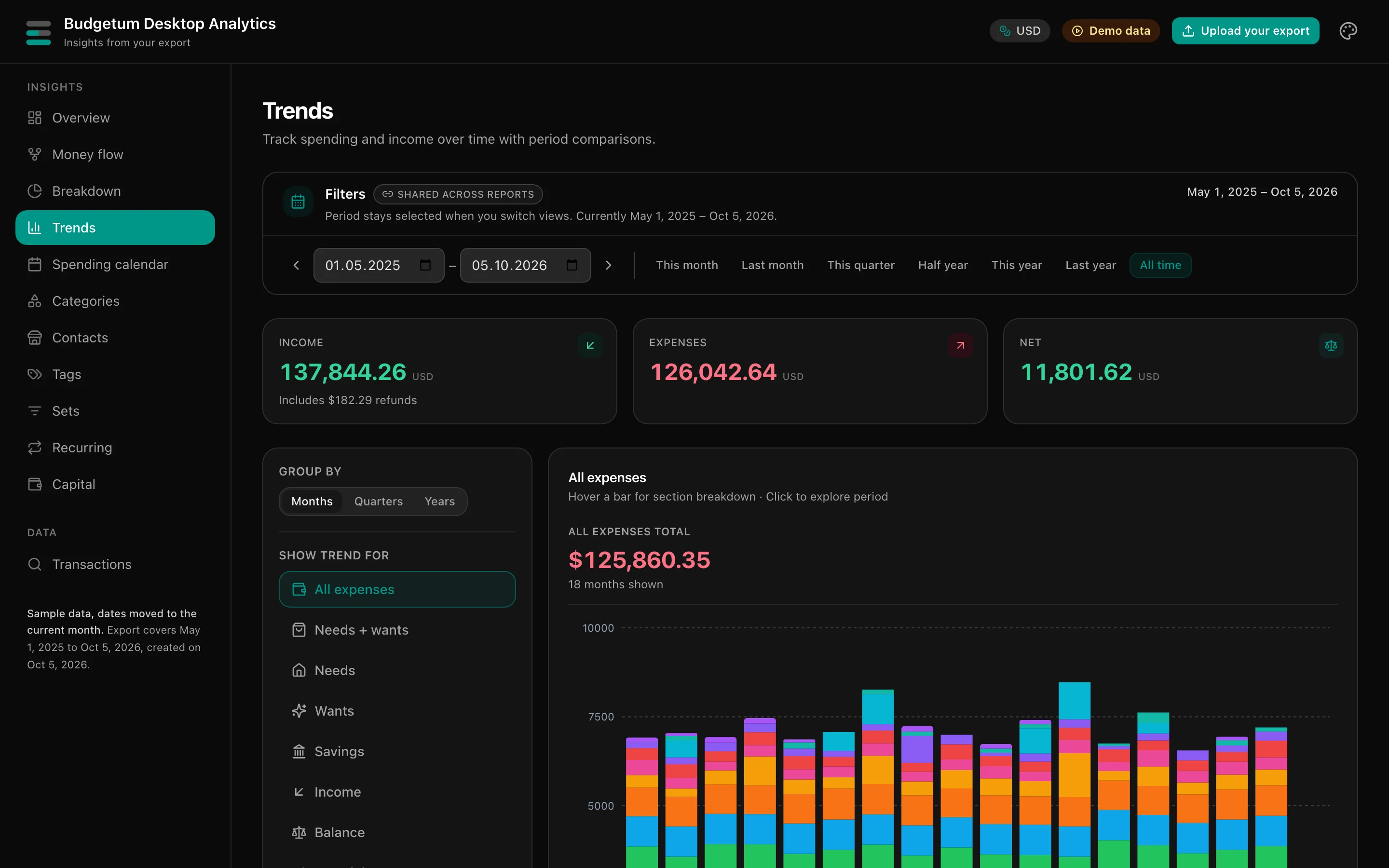Open Transactions search in sidebar
The height and width of the screenshot is (868, 1389).
[115, 564]
